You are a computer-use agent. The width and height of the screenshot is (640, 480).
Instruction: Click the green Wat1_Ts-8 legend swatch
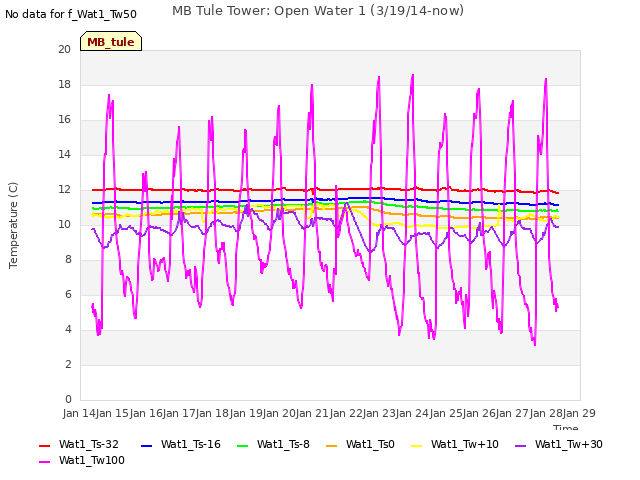[242, 445]
